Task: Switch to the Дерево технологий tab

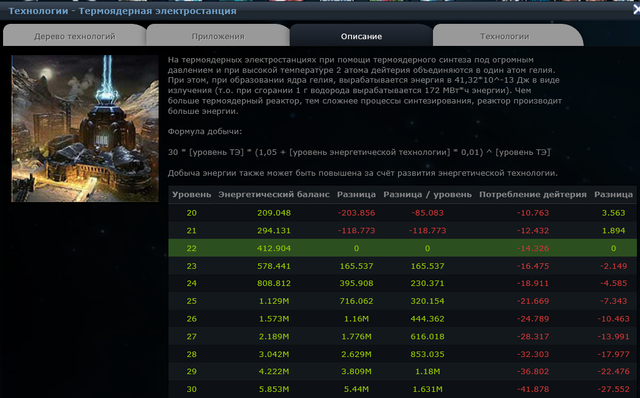Action: (x=75, y=36)
